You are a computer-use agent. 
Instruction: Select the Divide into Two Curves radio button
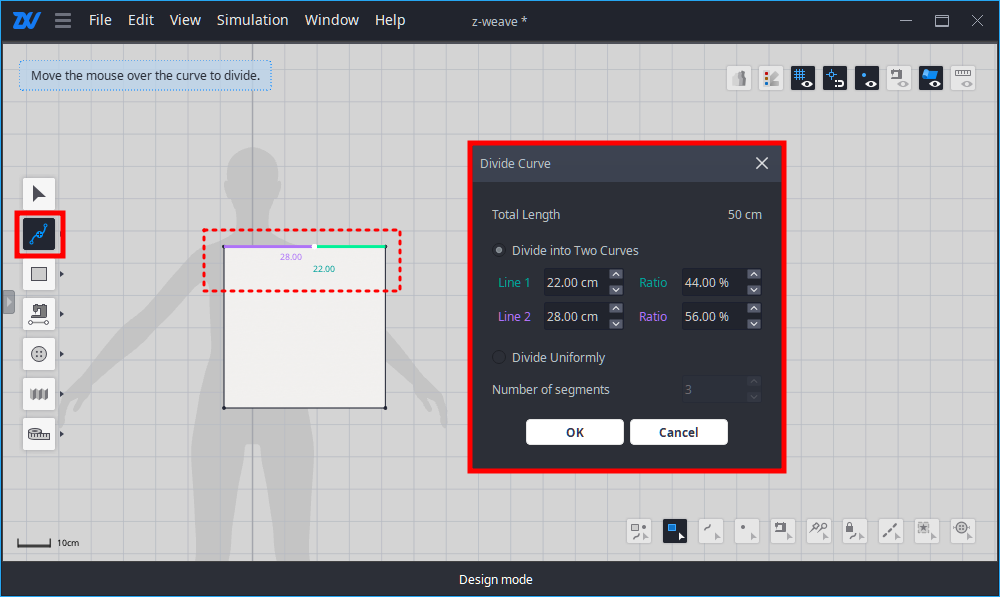pos(498,250)
